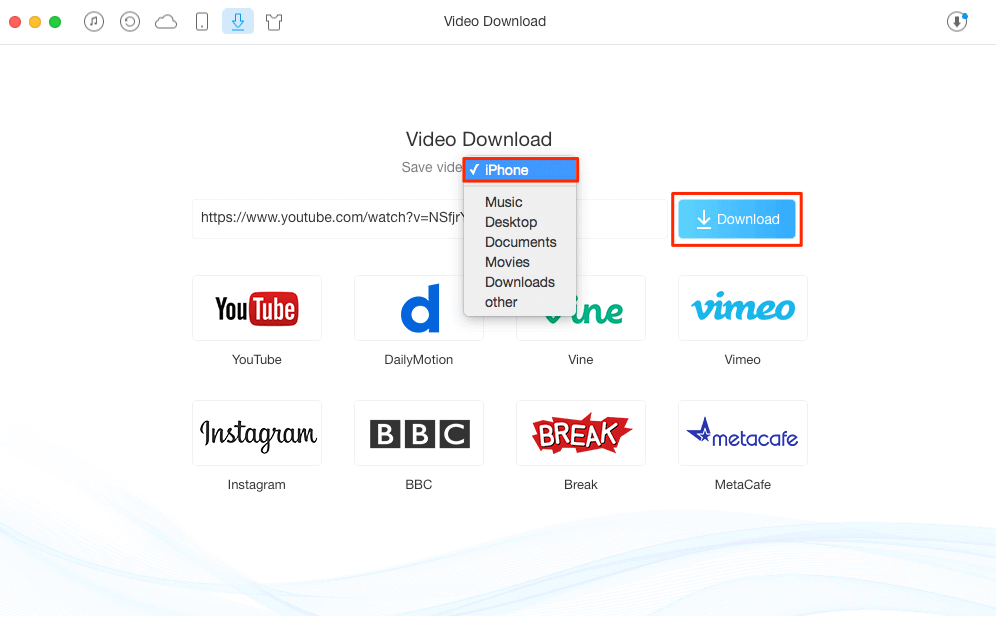Minimize the window with the yellow button
Screen dimensions: 996x618
click(x=35, y=22)
